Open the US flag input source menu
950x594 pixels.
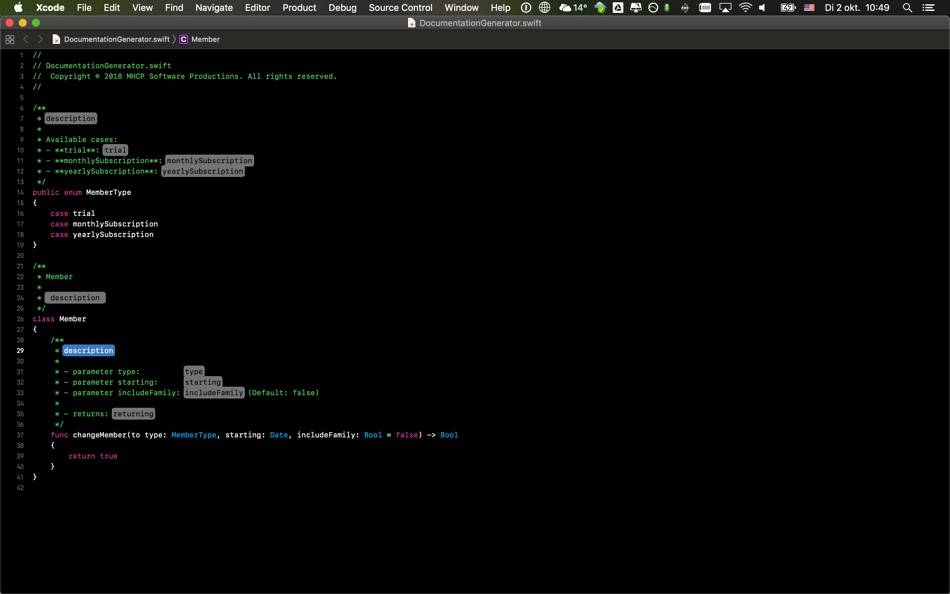(x=809, y=7)
